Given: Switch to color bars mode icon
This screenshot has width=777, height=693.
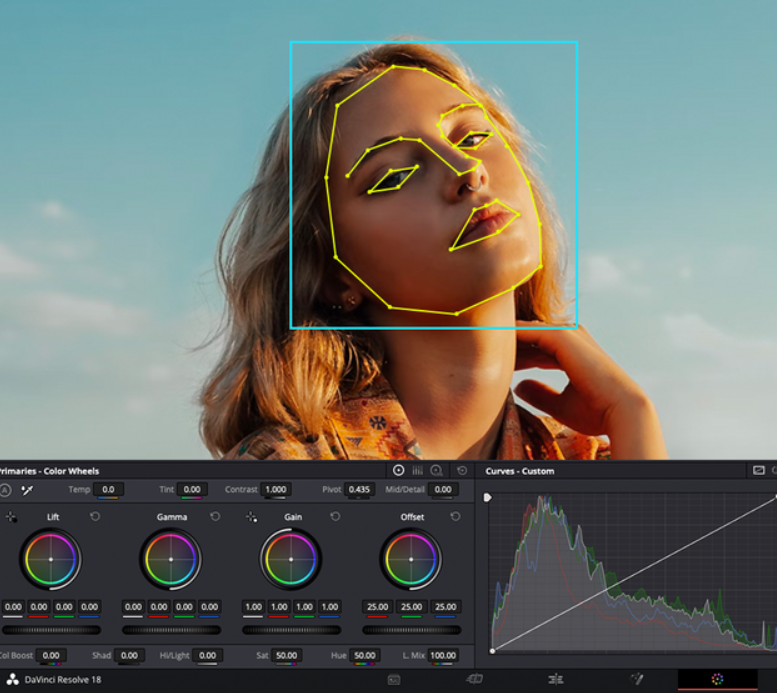Looking at the screenshot, I should click(x=418, y=470).
